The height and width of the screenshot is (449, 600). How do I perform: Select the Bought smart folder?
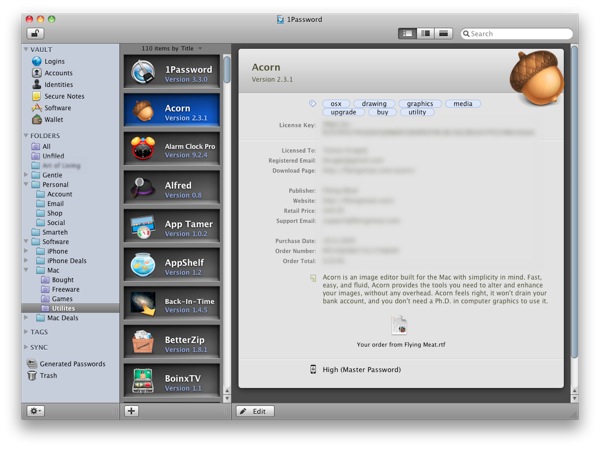pos(57,279)
